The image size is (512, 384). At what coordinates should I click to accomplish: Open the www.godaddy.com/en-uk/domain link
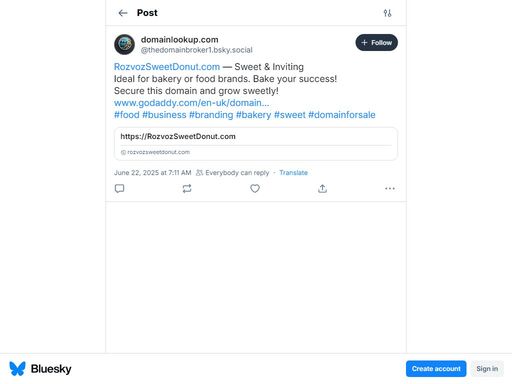click(x=191, y=103)
